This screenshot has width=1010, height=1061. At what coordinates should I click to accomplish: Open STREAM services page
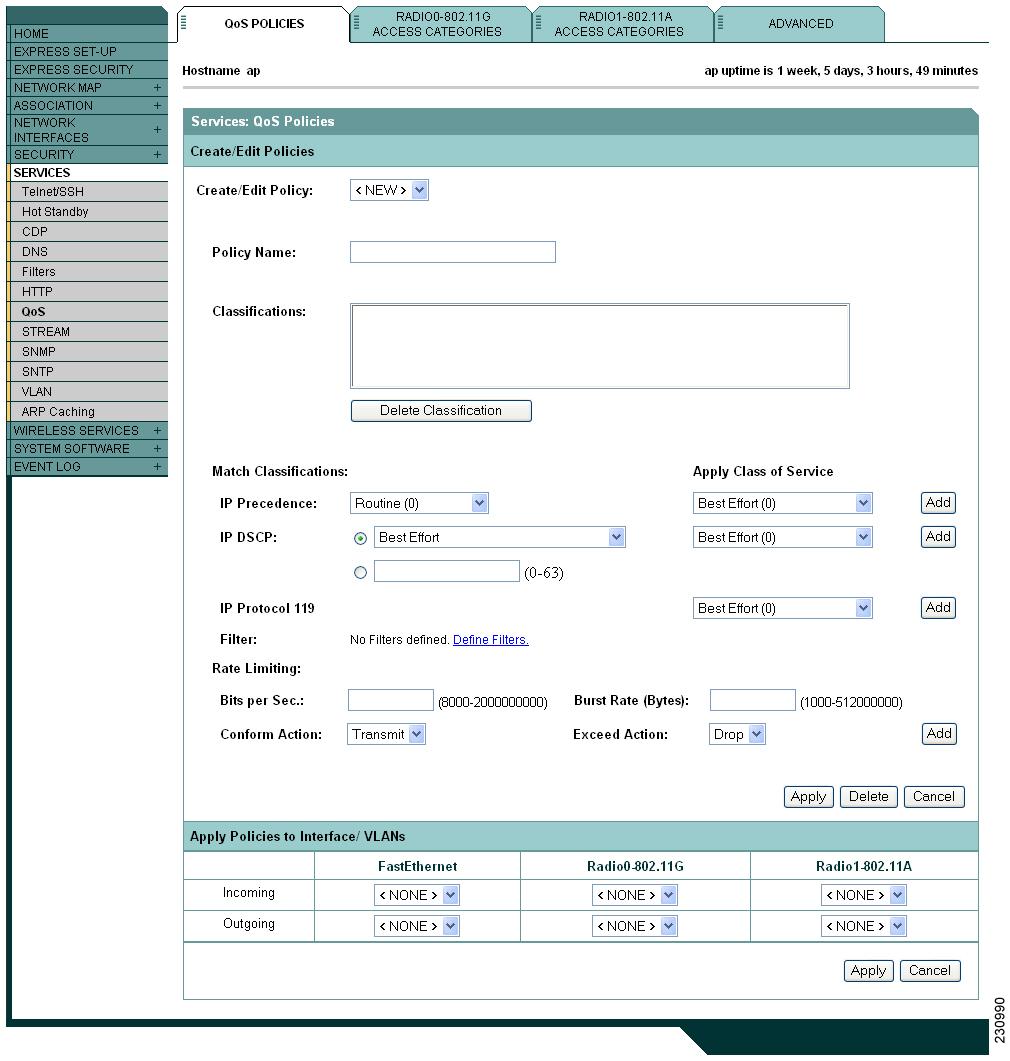tap(87, 332)
